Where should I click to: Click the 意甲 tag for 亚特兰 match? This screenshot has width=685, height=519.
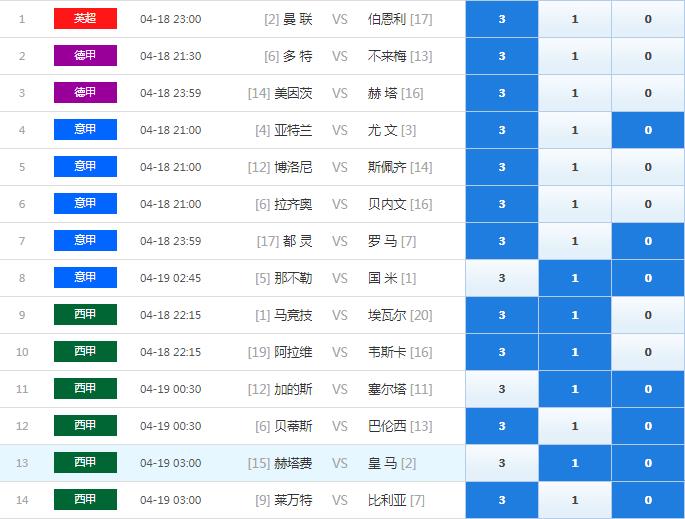tap(85, 129)
